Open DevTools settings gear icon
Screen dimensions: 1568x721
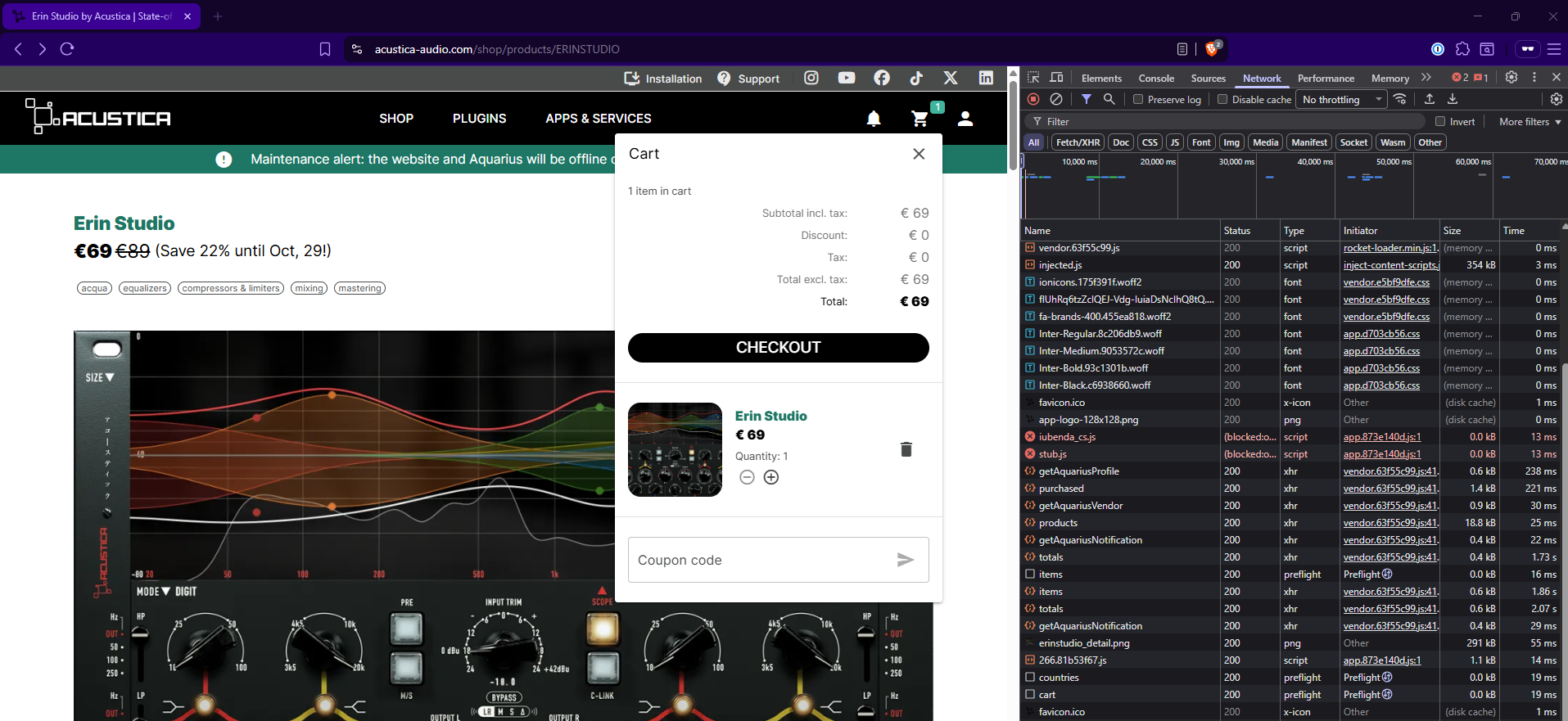click(1512, 77)
